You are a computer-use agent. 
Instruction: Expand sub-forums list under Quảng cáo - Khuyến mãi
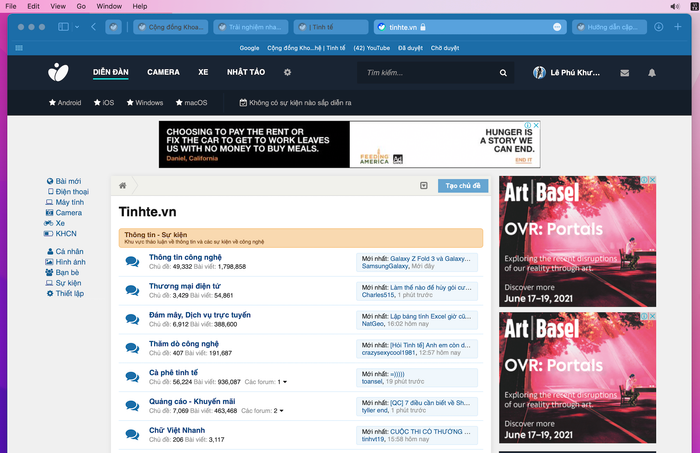click(x=283, y=410)
